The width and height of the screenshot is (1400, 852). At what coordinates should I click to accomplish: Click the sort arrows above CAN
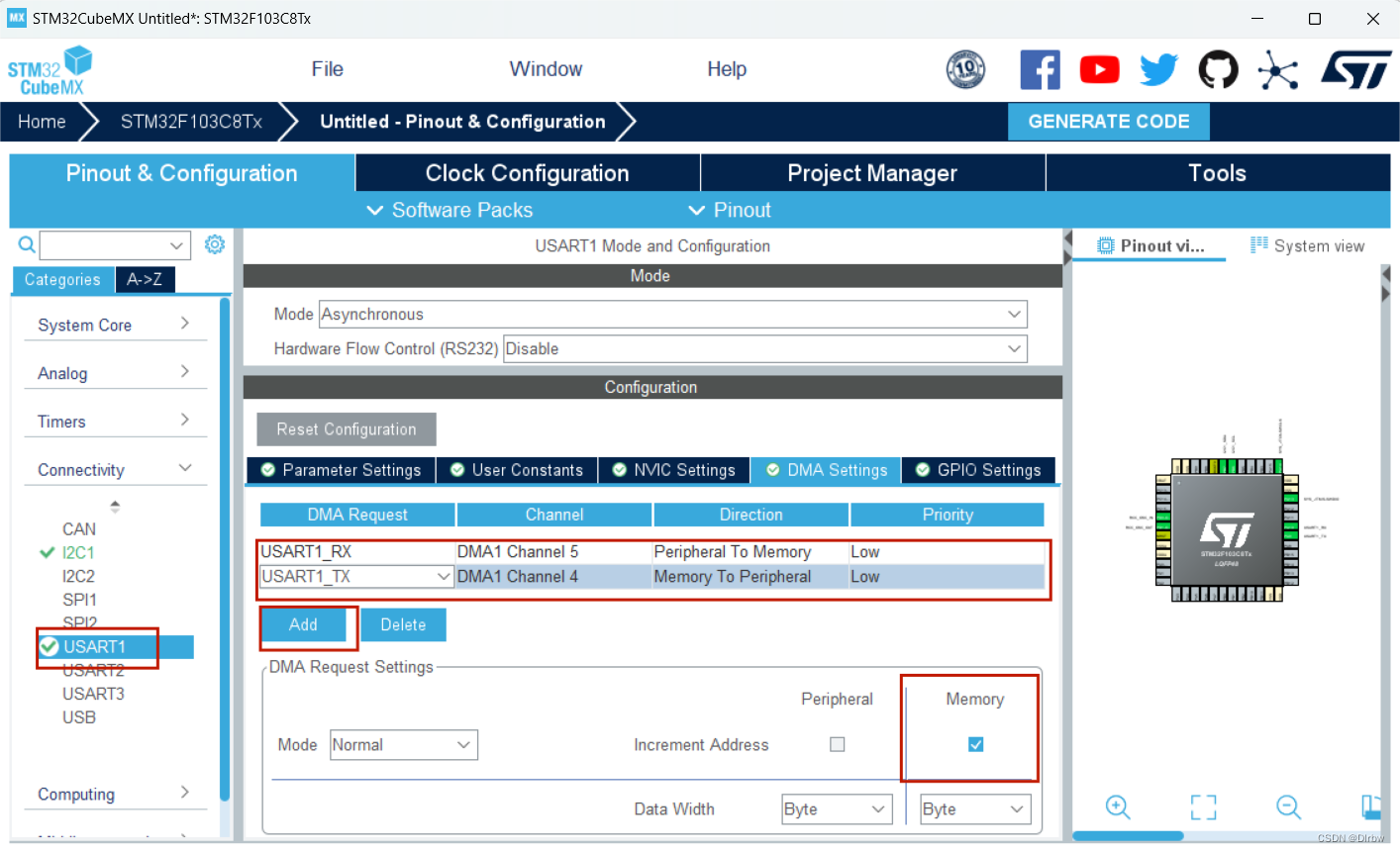tap(115, 506)
